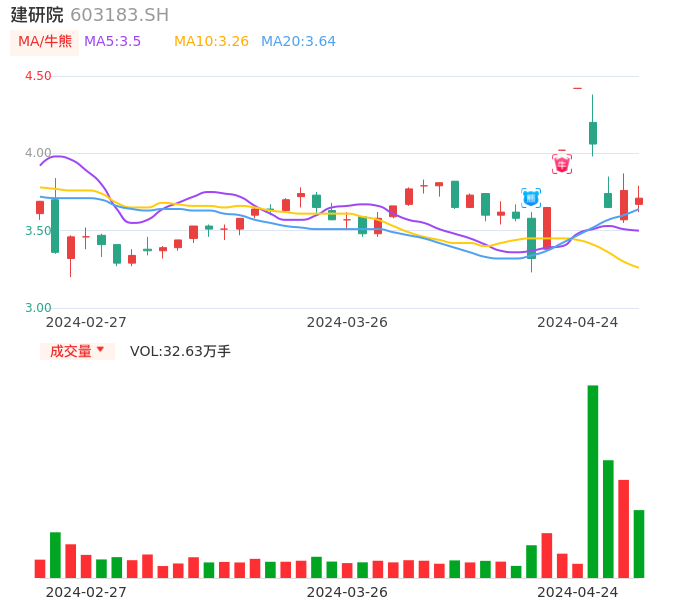Click the red triangle arrow beside 成交量
The image size is (686, 606).
[x=100, y=350]
